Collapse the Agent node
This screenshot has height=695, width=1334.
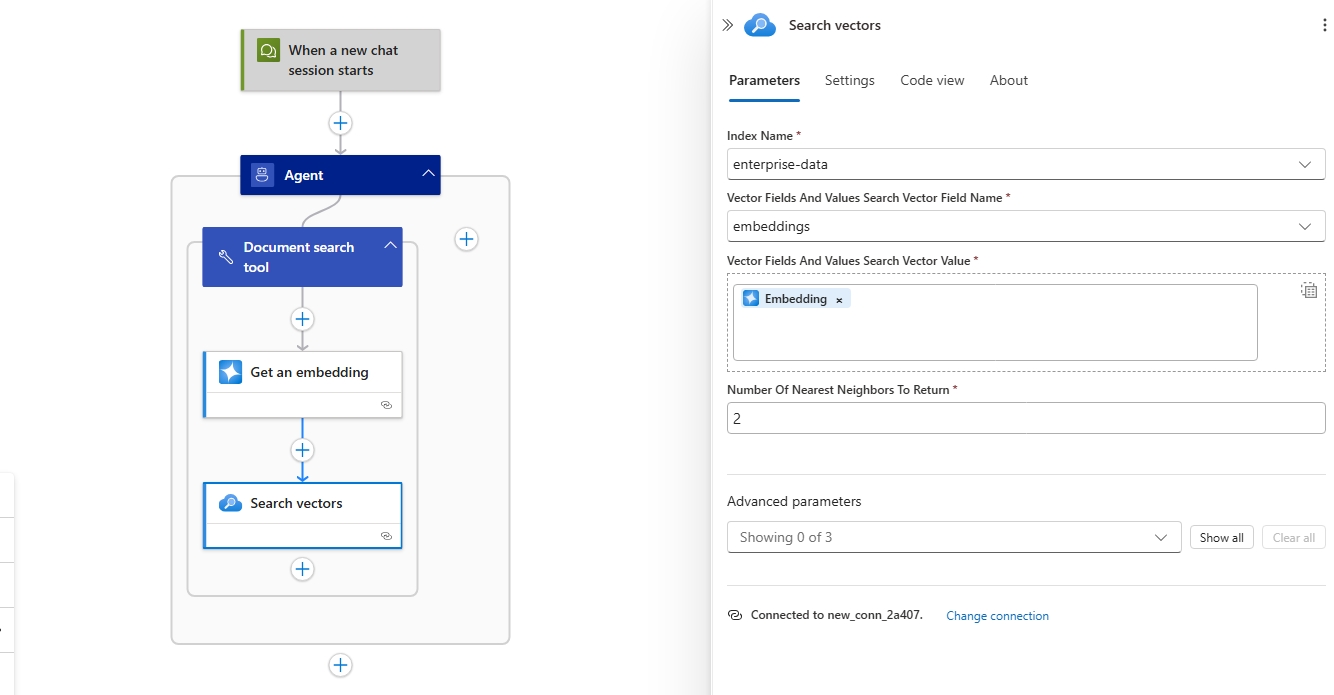pos(428,174)
